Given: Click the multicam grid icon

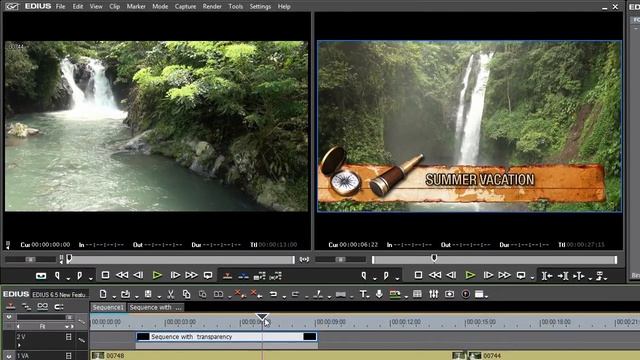Looking at the screenshot, I should tap(417, 294).
